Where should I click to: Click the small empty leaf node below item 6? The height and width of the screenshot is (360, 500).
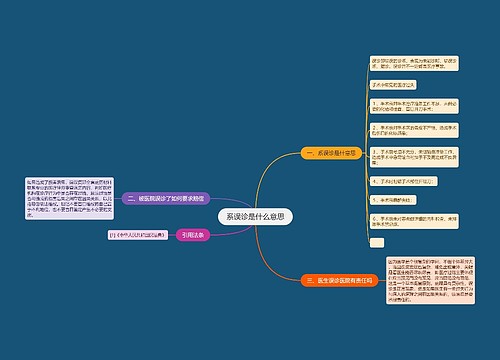pyautogui.click(x=377, y=242)
